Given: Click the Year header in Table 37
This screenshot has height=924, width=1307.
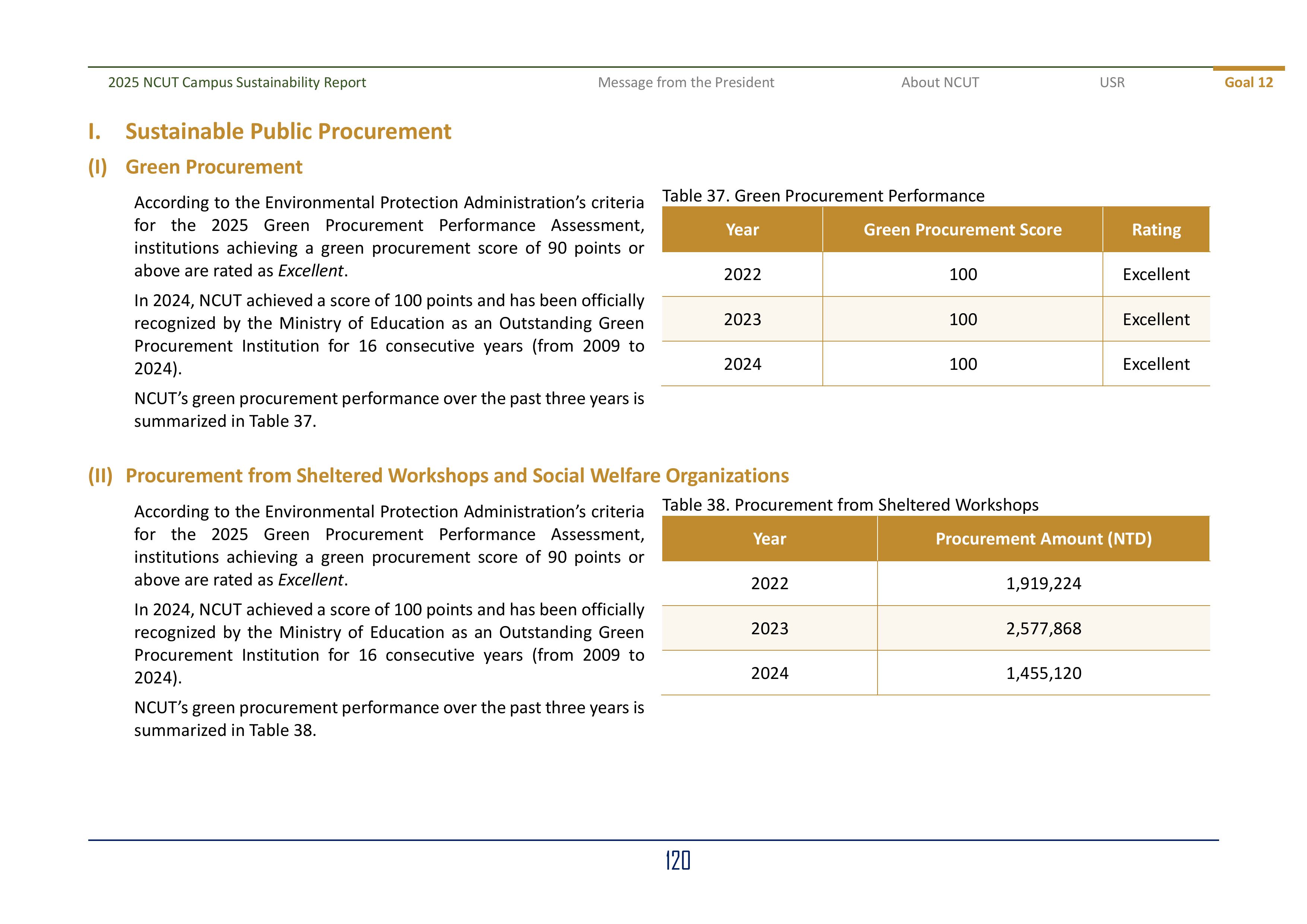Looking at the screenshot, I should [x=742, y=229].
